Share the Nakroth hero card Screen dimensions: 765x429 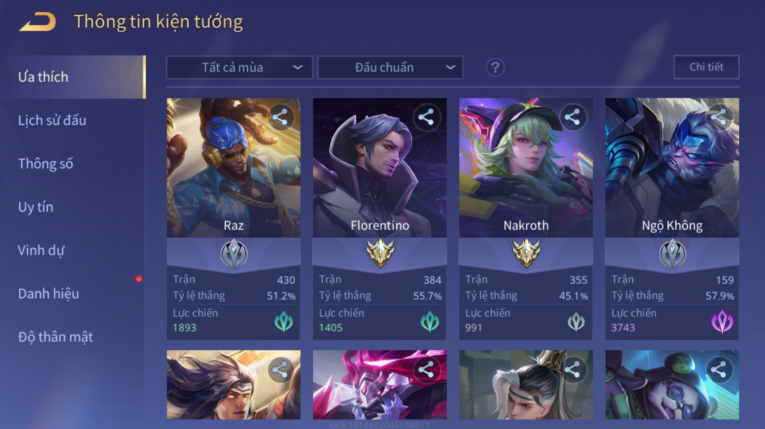pyautogui.click(x=572, y=117)
